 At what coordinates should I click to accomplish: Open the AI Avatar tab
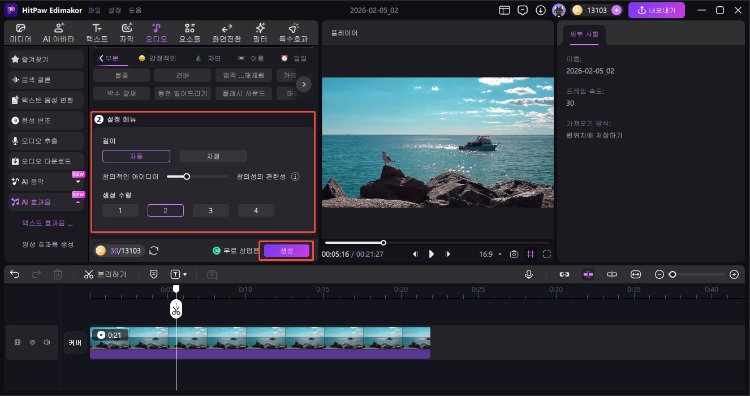coord(58,33)
